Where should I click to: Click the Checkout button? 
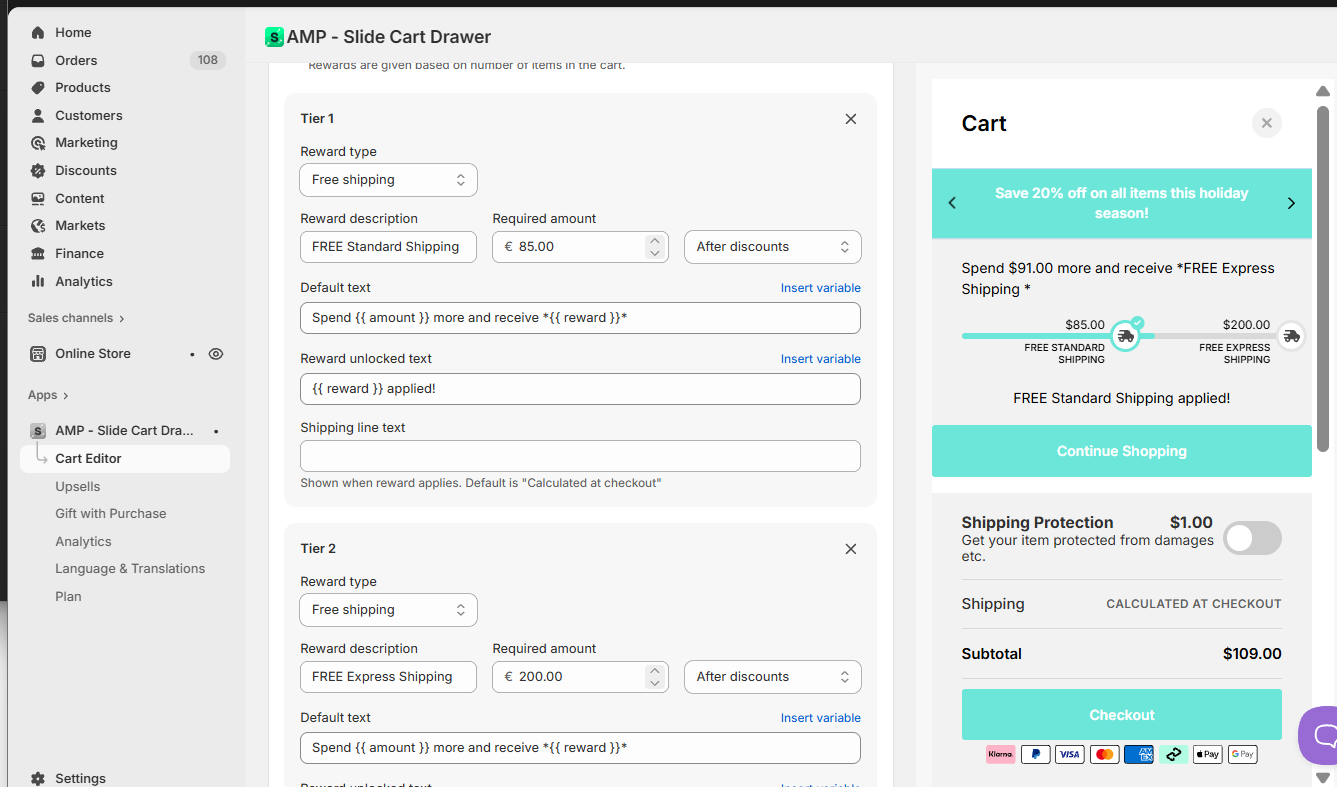point(1122,715)
